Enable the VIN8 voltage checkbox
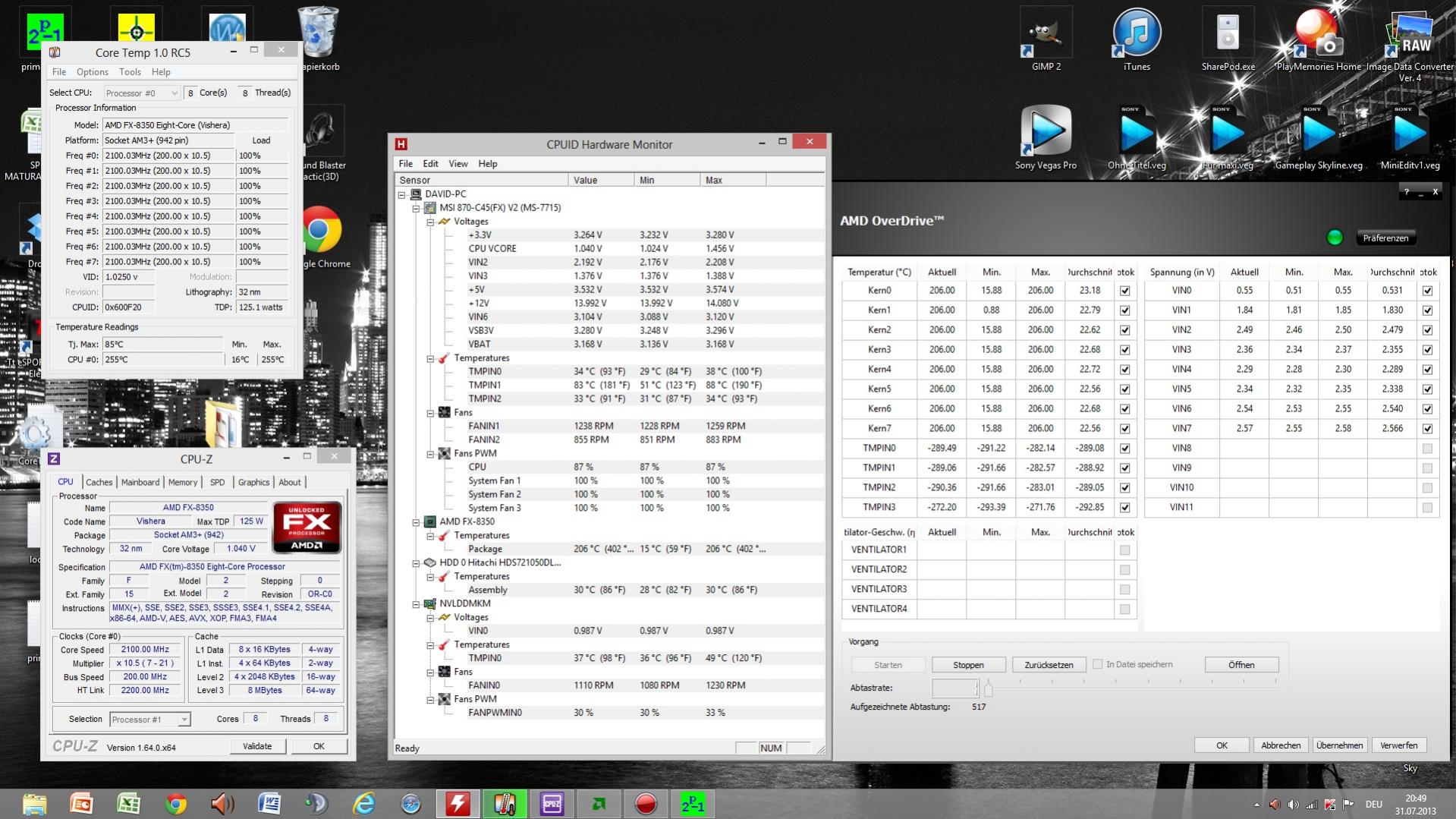Image resolution: width=1456 pixels, height=819 pixels. 1427,449
